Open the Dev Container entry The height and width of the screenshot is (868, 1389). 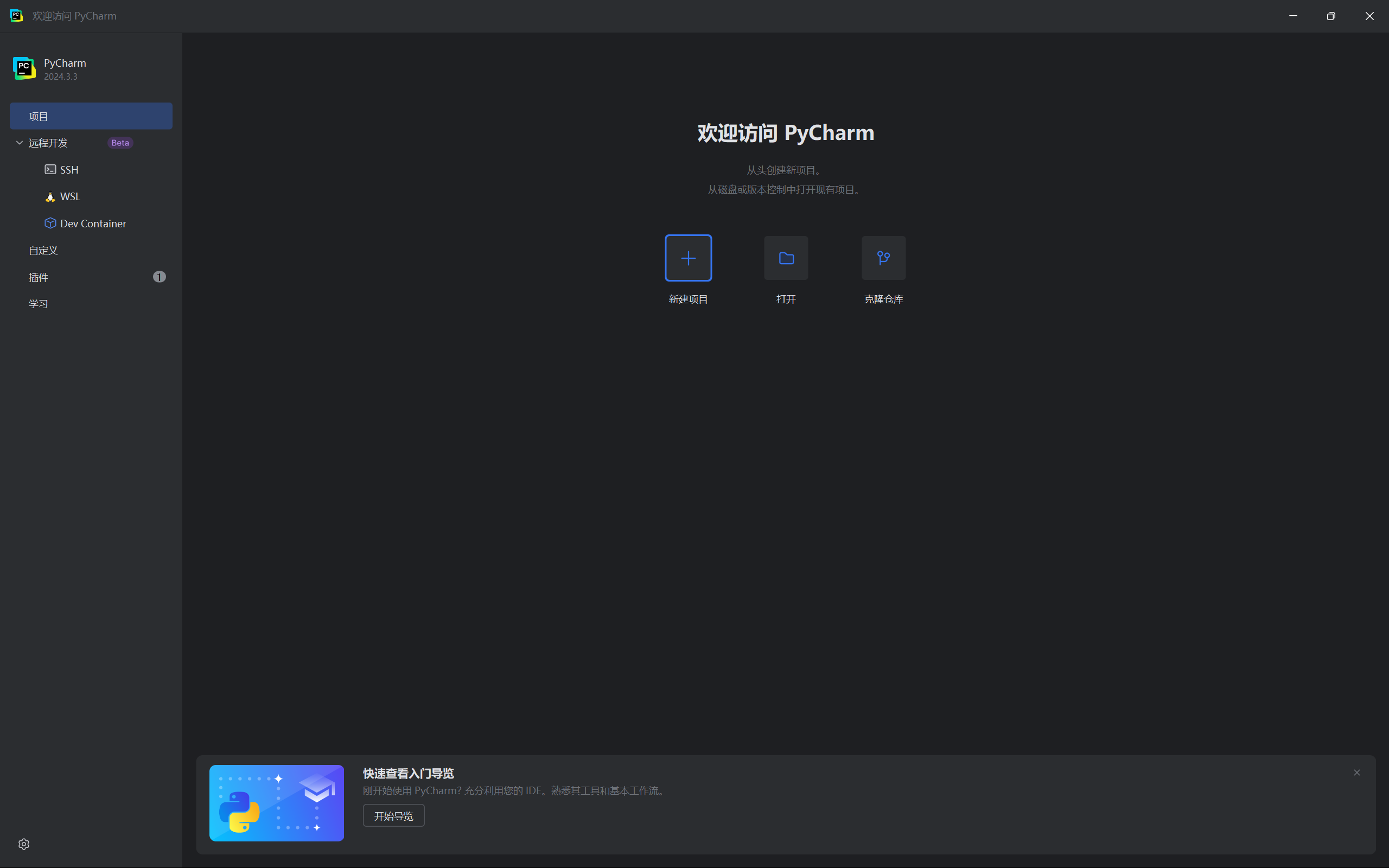coord(92,224)
